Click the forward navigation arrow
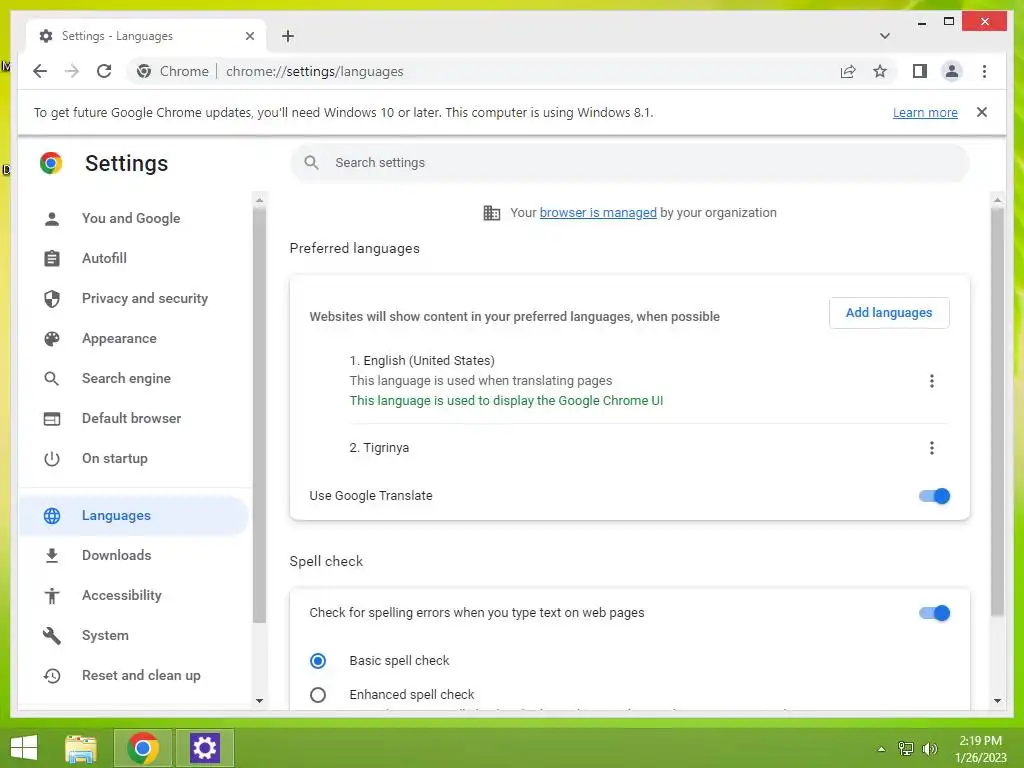The height and width of the screenshot is (768, 1024). [x=72, y=71]
